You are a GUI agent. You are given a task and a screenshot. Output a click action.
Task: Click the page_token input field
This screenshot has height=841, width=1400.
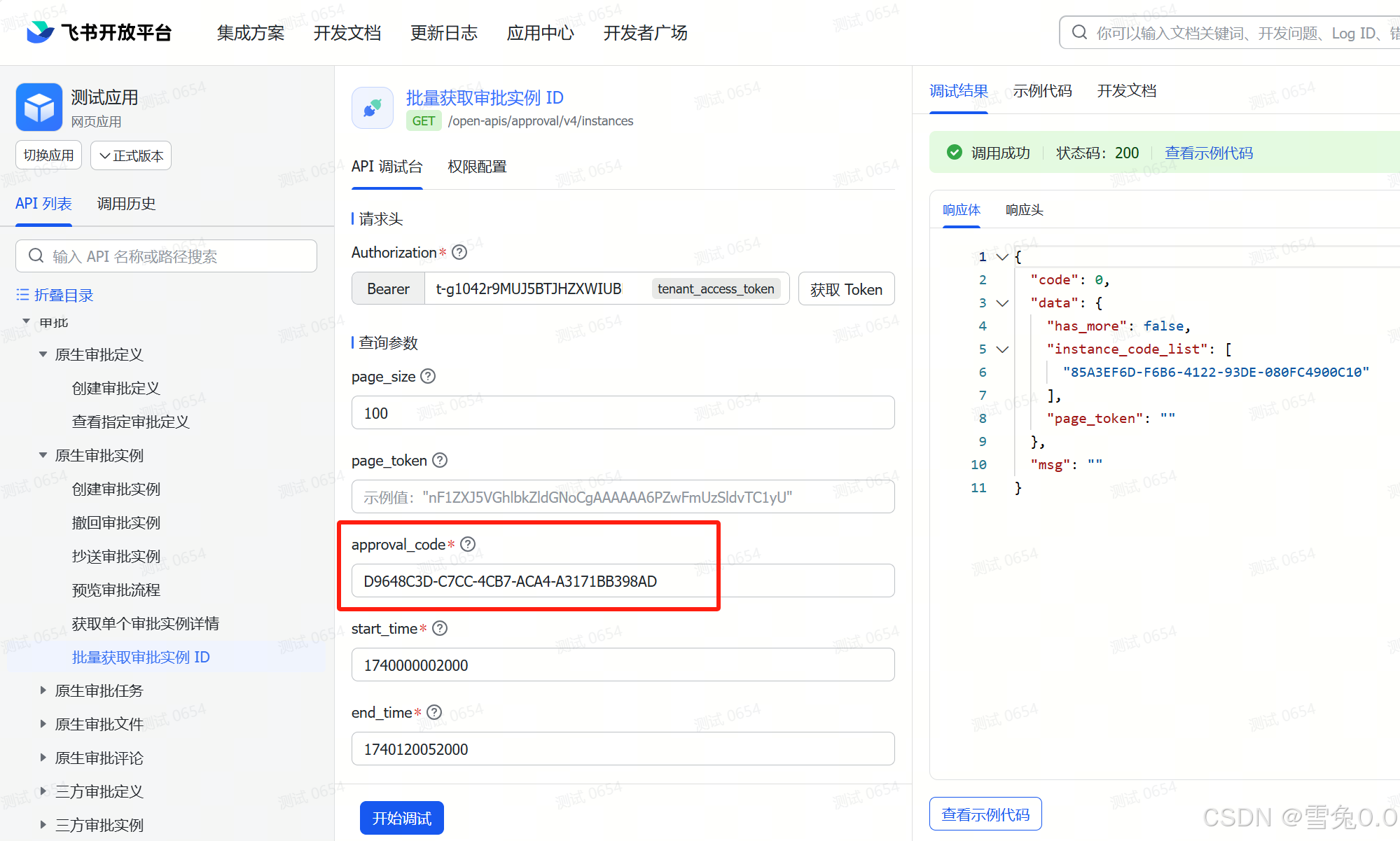click(x=623, y=497)
